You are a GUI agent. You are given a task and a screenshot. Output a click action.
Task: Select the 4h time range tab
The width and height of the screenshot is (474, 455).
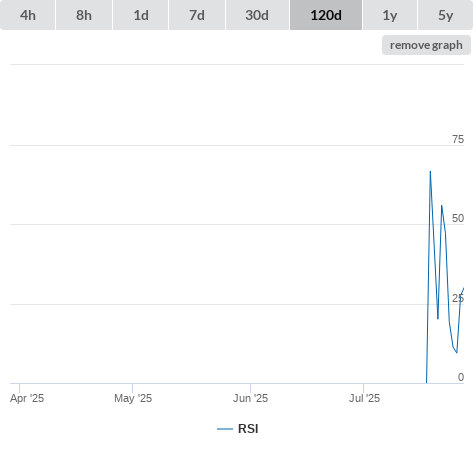(x=28, y=15)
